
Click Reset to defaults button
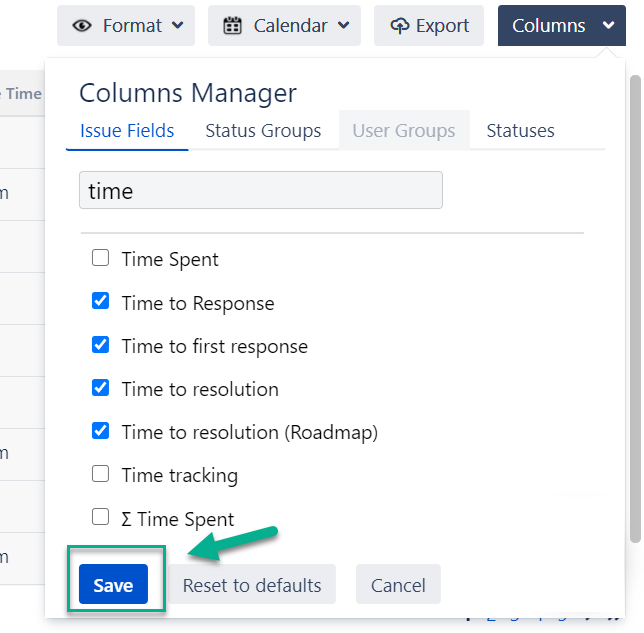tap(252, 585)
